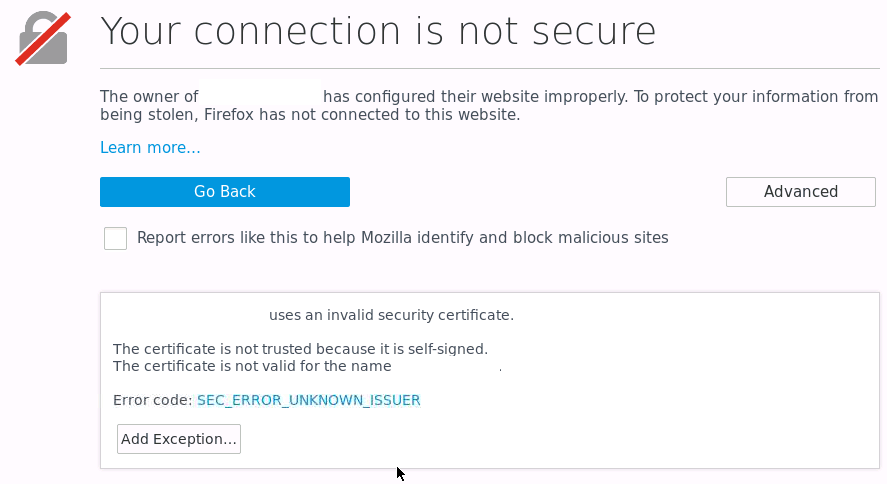887x484 pixels.
Task: Enable the Report errors checkbox
Action: click(x=116, y=239)
